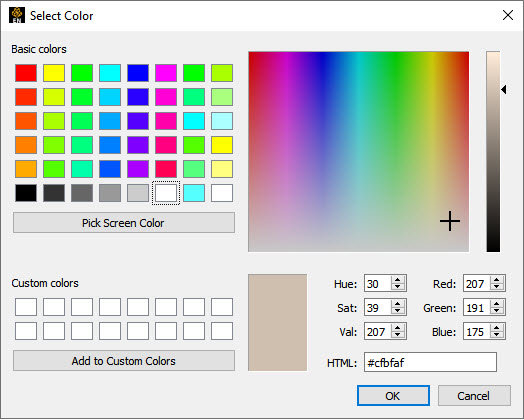The width and height of the screenshot is (524, 420).
Task: Increase the Blue value with up arrow
Action: click(497, 328)
